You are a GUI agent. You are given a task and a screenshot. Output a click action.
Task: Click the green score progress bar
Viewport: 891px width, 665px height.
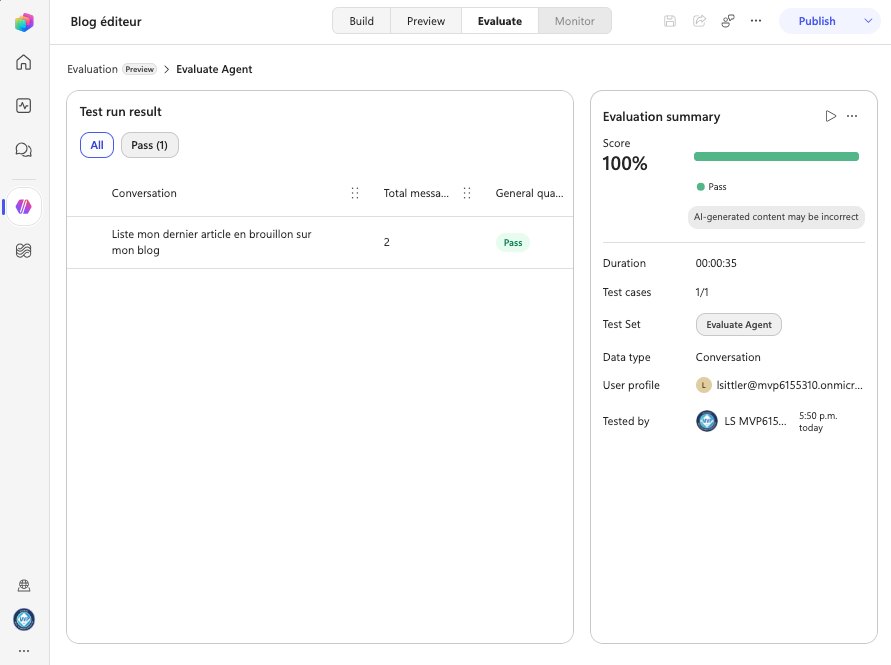tap(776, 157)
